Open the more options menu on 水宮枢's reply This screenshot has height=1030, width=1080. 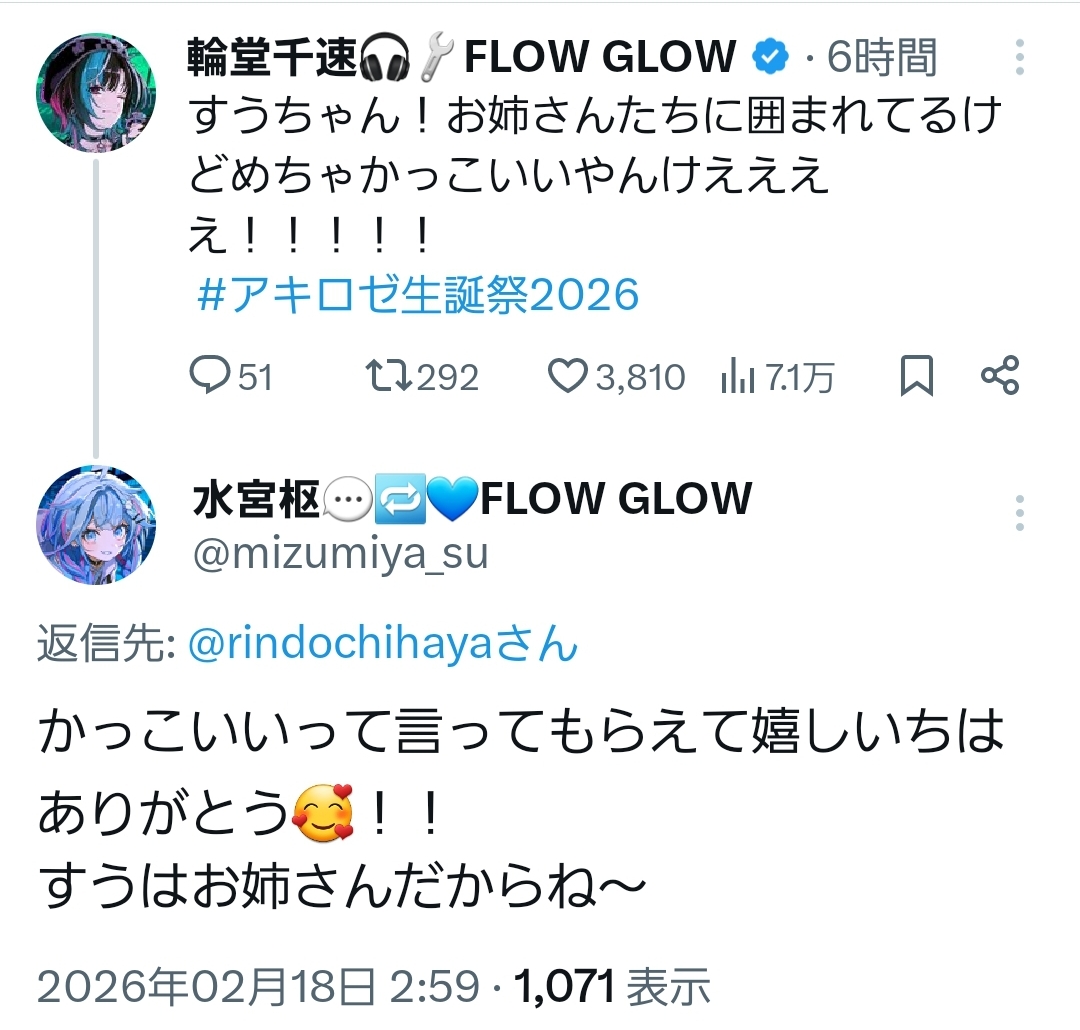coord(1019,512)
